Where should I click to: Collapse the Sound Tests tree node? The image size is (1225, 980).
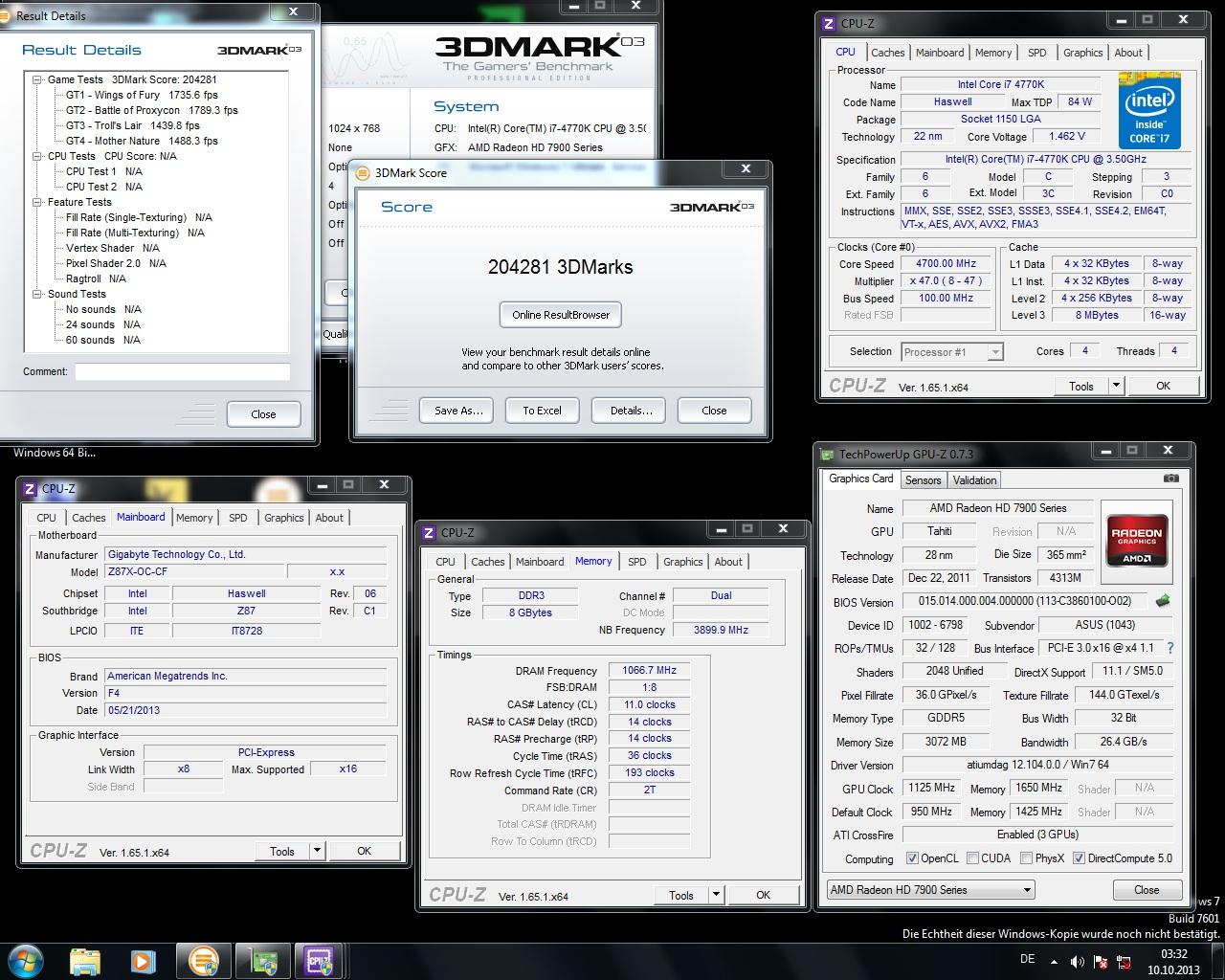tap(36, 294)
